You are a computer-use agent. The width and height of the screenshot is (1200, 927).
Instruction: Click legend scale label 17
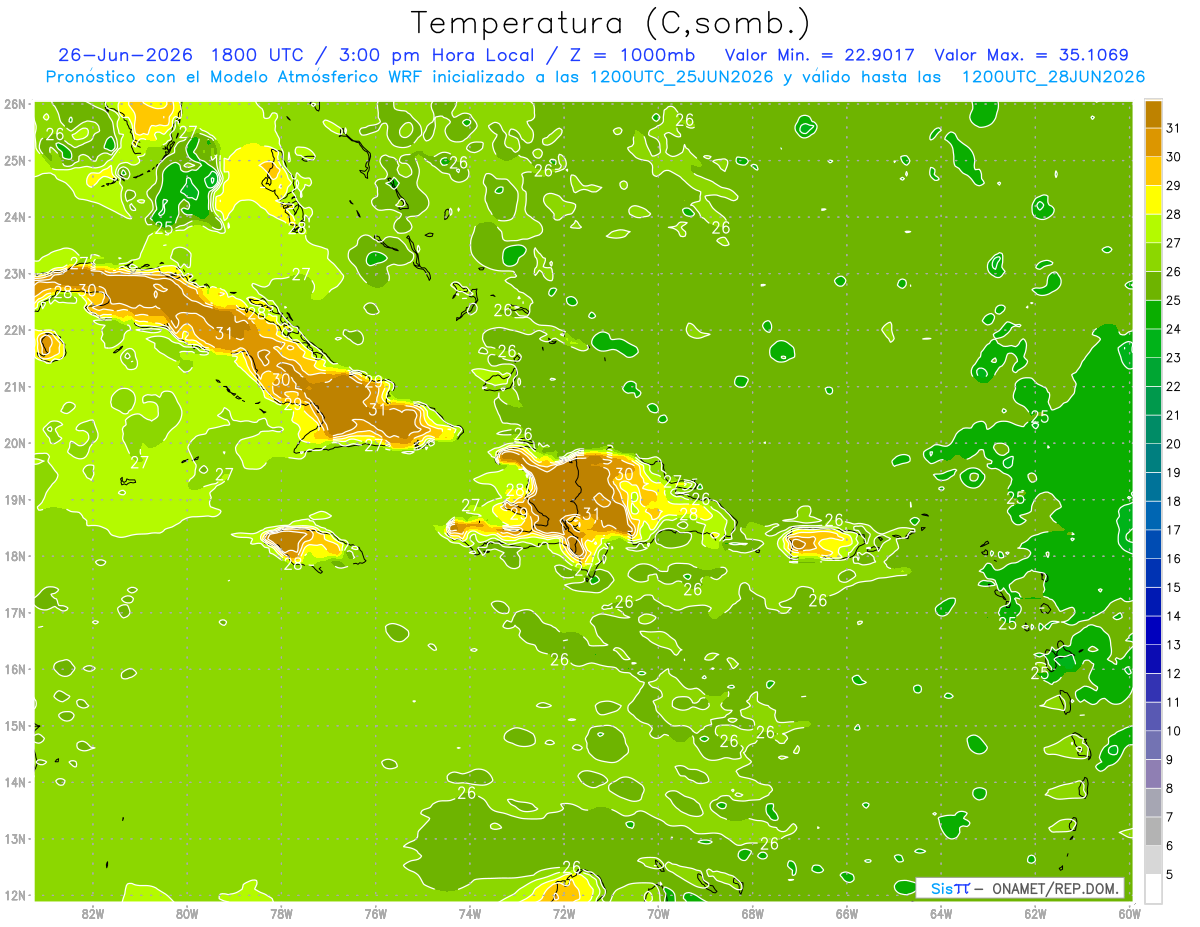pyautogui.click(x=1173, y=530)
